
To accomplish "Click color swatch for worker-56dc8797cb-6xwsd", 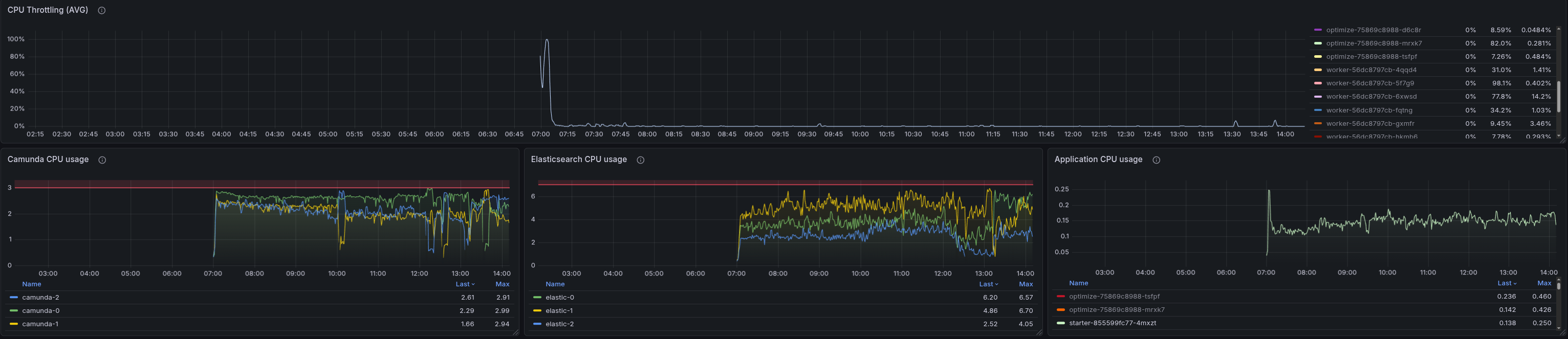I will click(x=1318, y=97).
